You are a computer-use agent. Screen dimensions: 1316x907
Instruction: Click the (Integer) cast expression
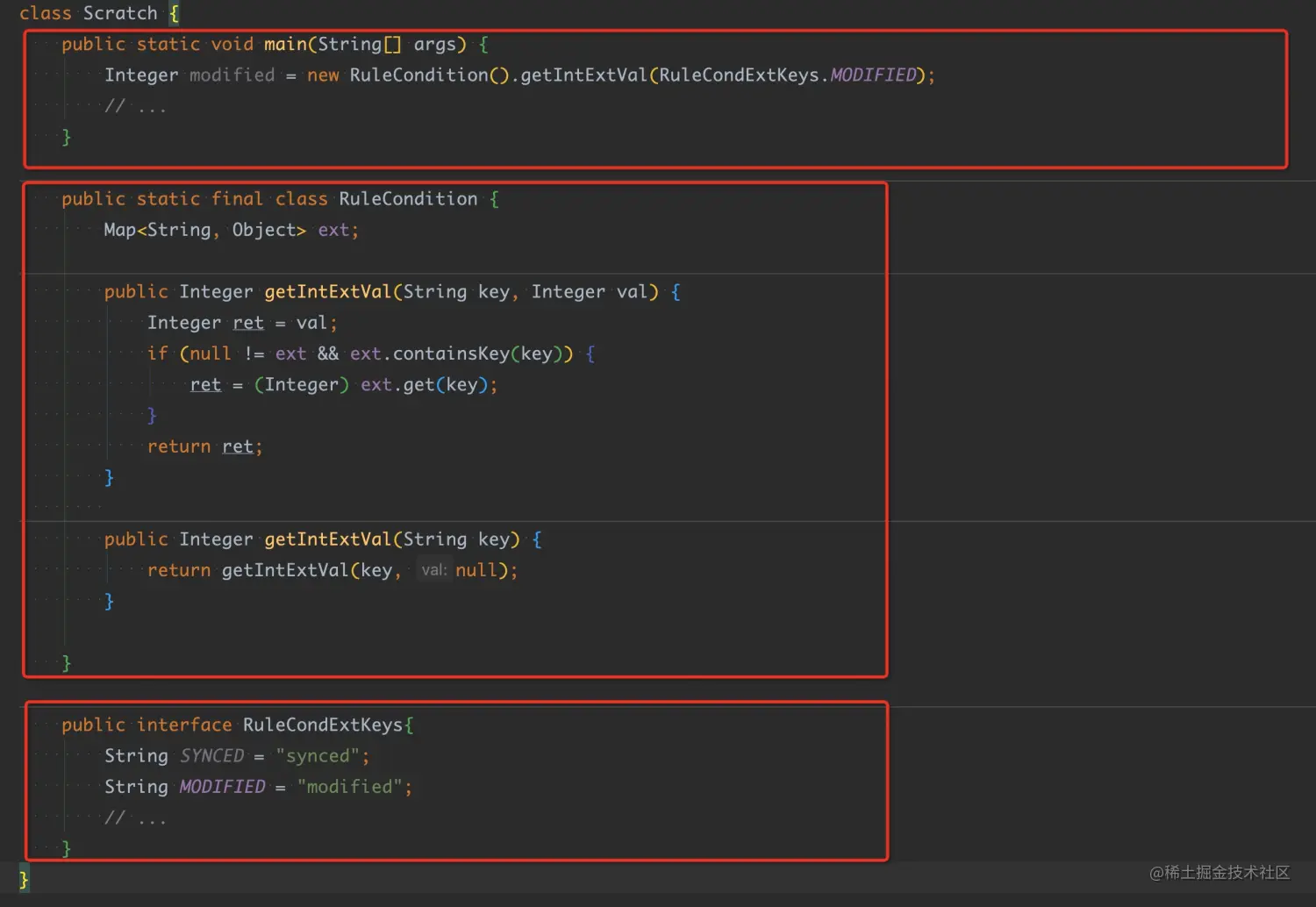tap(302, 385)
